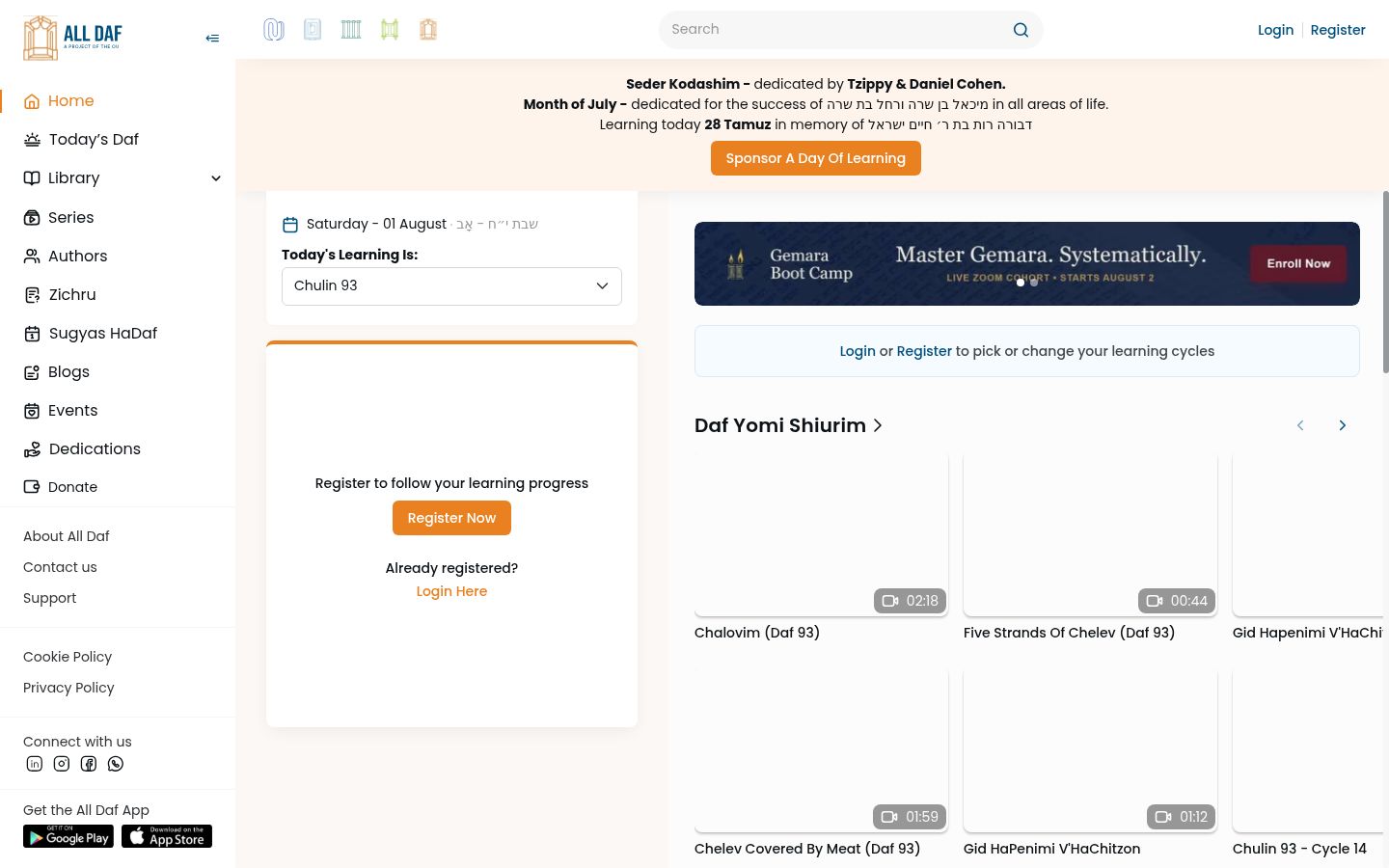
Task: Show next Daf Yomi Shiurim
Action: [x=1342, y=425]
